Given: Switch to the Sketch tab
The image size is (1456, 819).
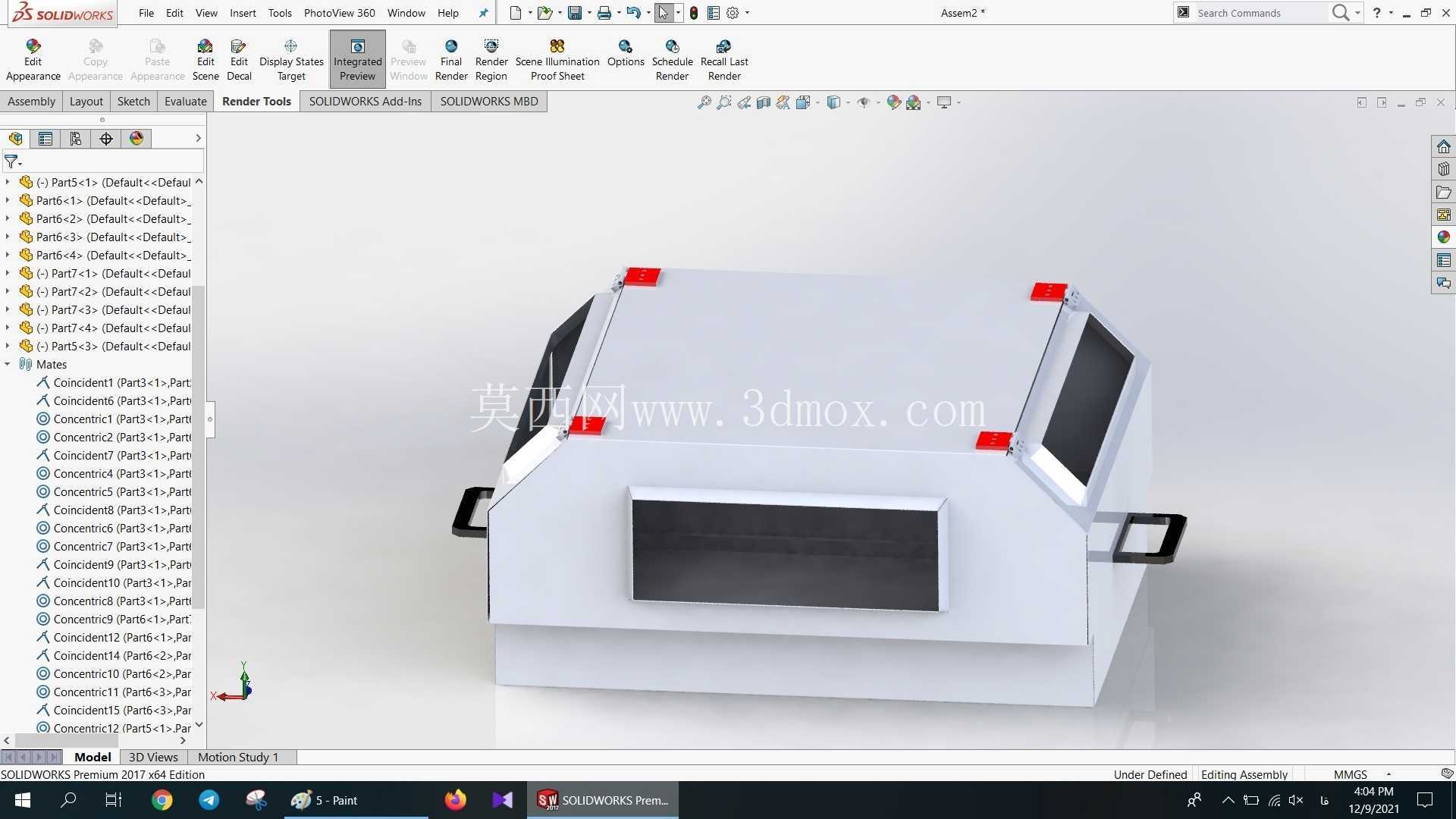Looking at the screenshot, I should coord(133,102).
